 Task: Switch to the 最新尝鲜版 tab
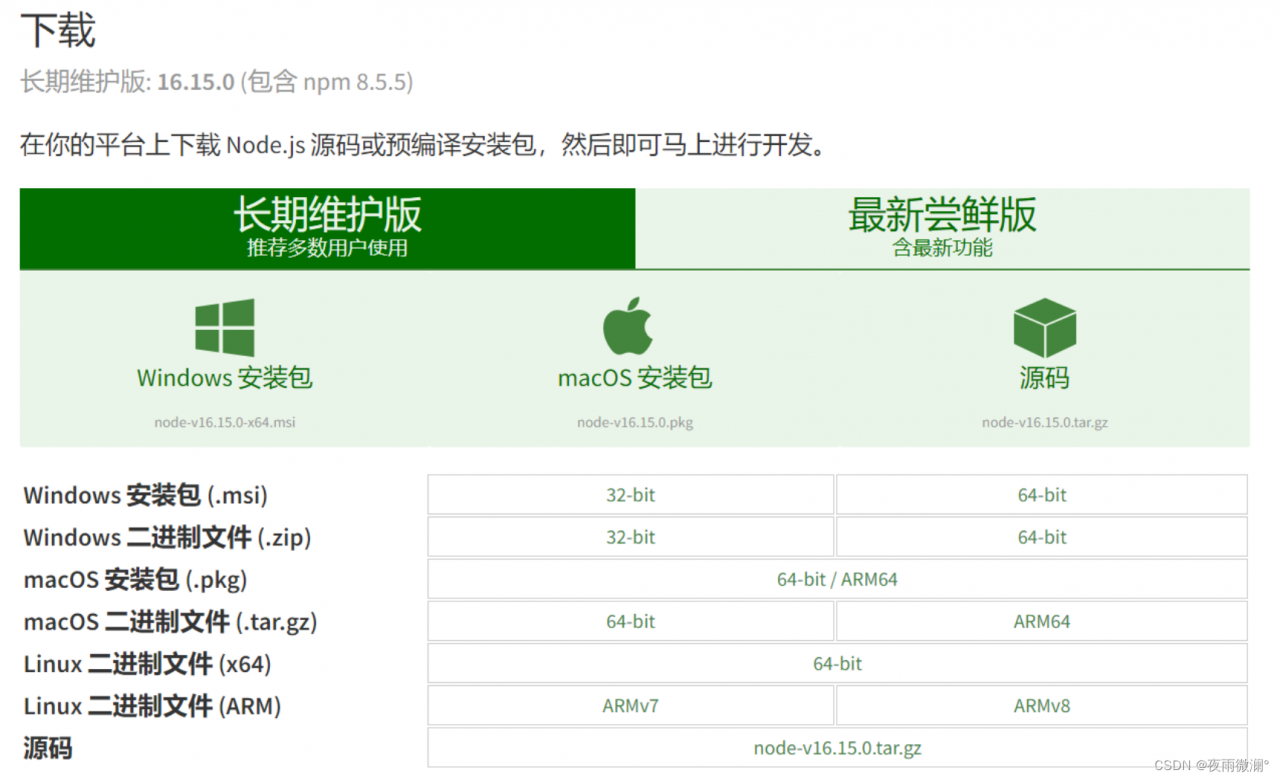(x=942, y=229)
